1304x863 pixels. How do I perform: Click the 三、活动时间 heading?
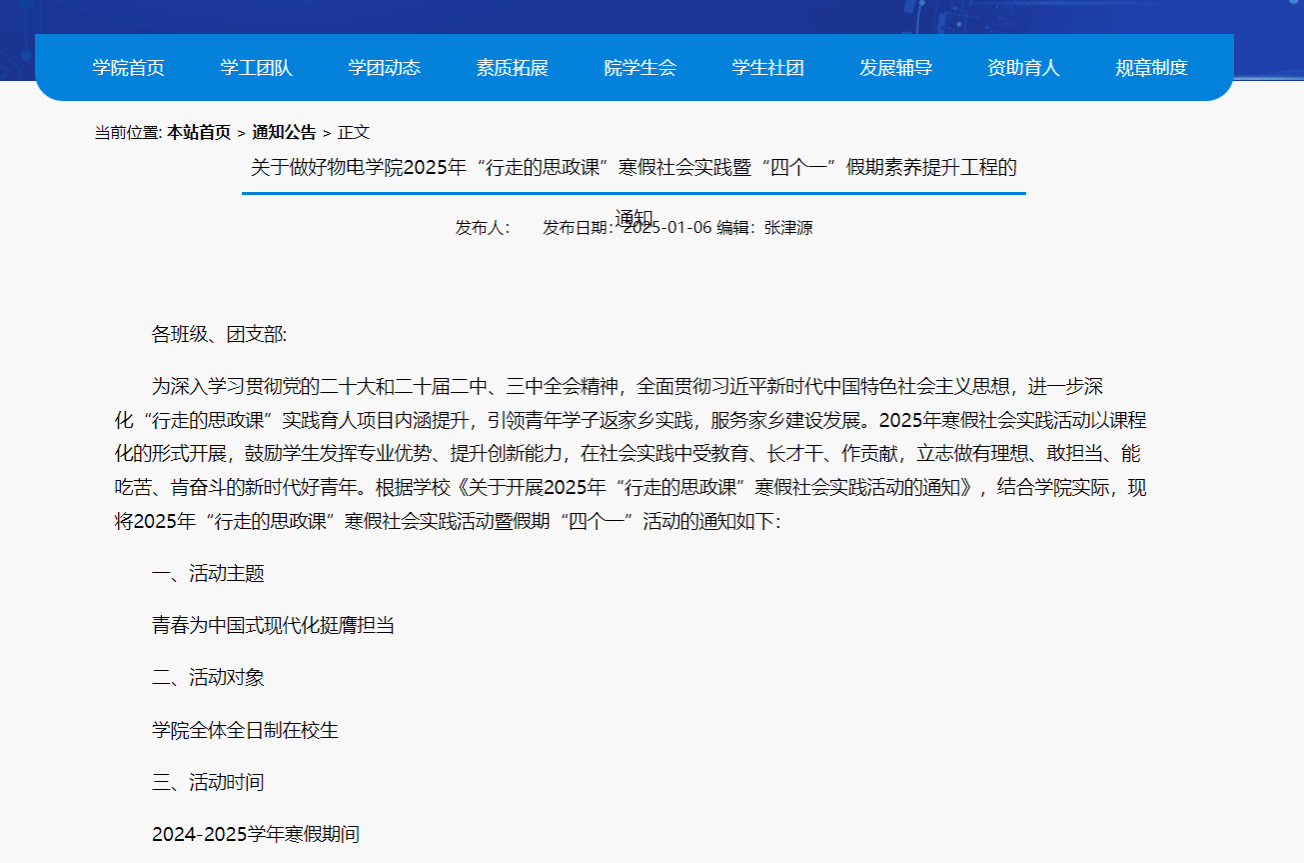click(208, 782)
